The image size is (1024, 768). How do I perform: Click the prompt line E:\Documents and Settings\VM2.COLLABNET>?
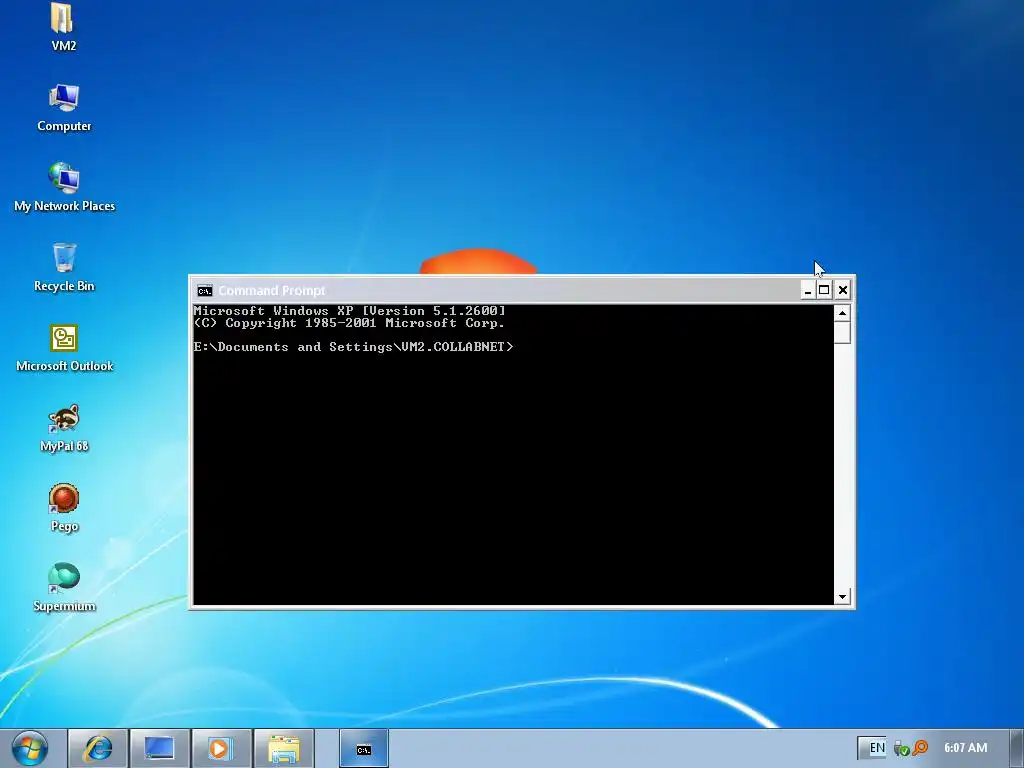point(353,347)
